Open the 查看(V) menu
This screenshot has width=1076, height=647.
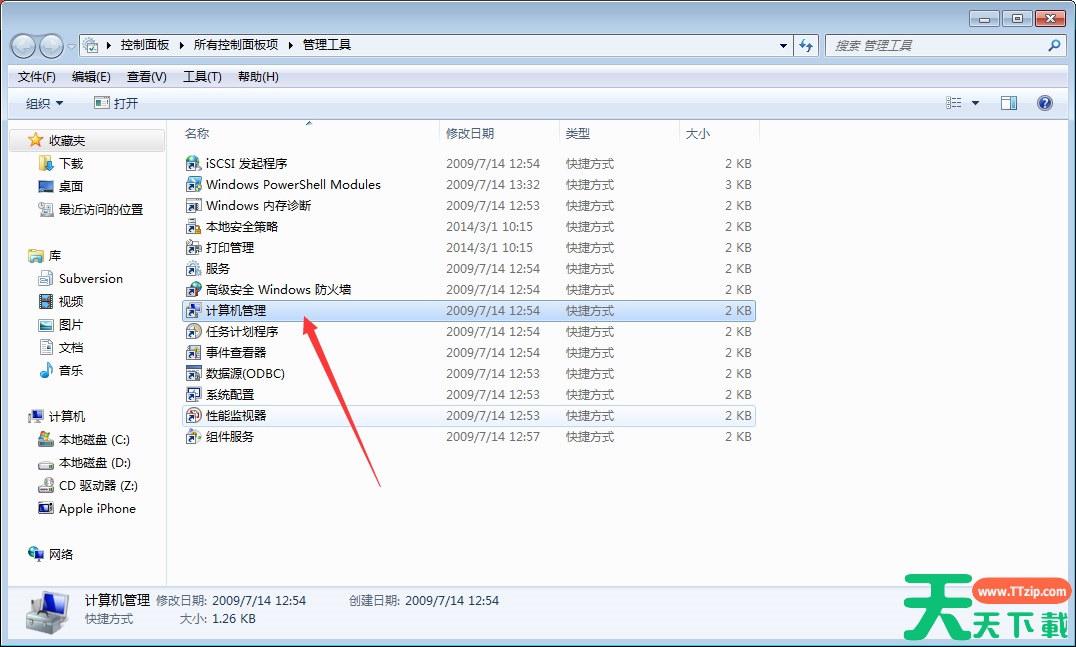(x=147, y=77)
